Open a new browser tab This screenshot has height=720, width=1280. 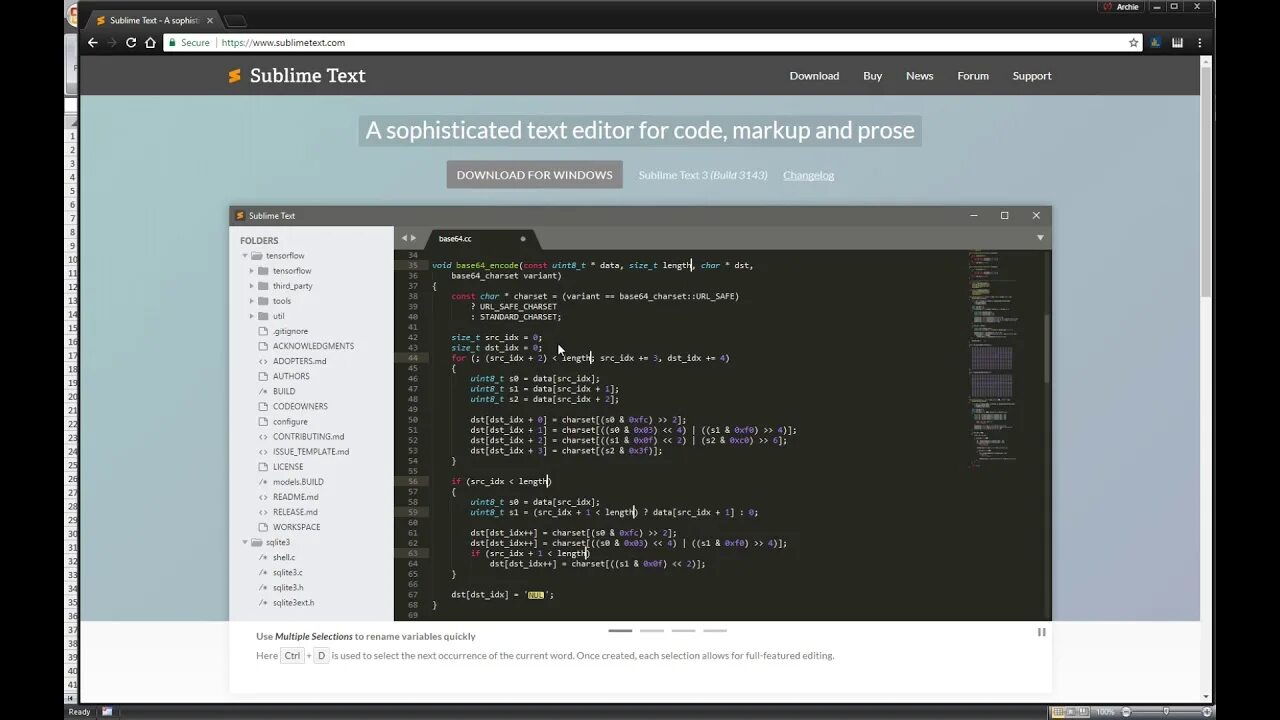(x=235, y=21)
